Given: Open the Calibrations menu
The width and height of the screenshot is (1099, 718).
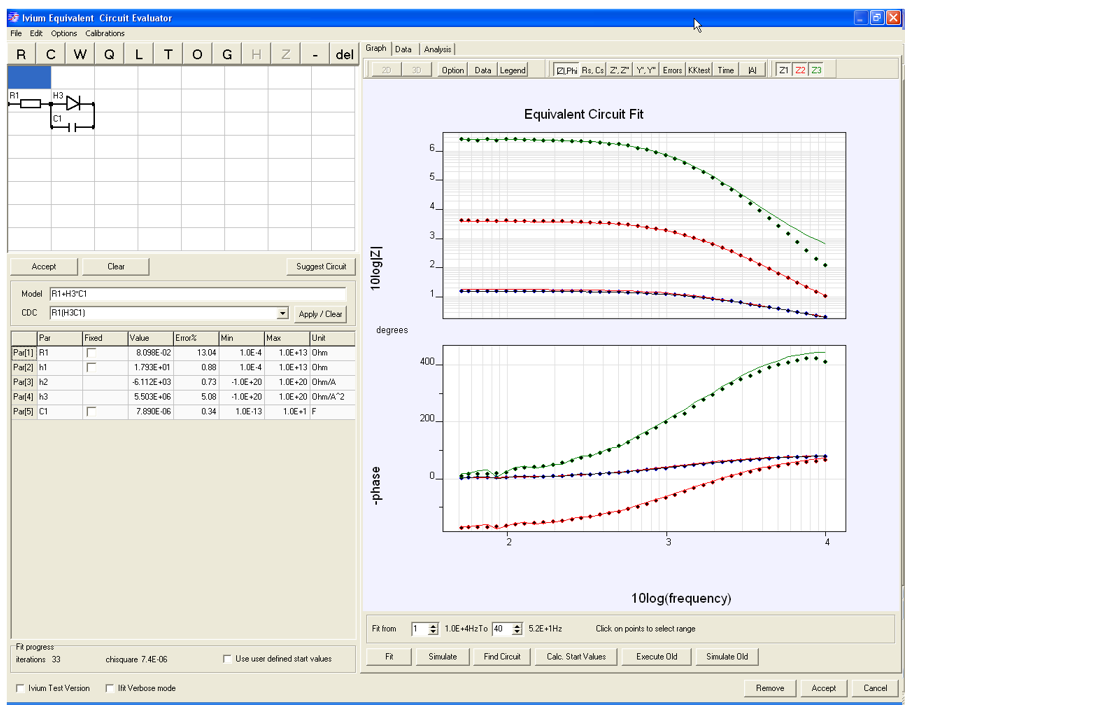Looking at the screenshot, I should [105, 33].
